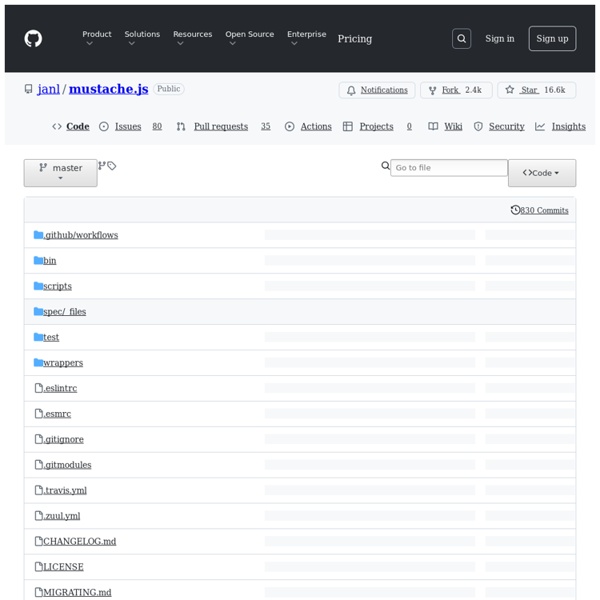The width and height of the screenshot is (600, 600).
Task: Switch to the Actions tab
Action: (x=316, y=127)
